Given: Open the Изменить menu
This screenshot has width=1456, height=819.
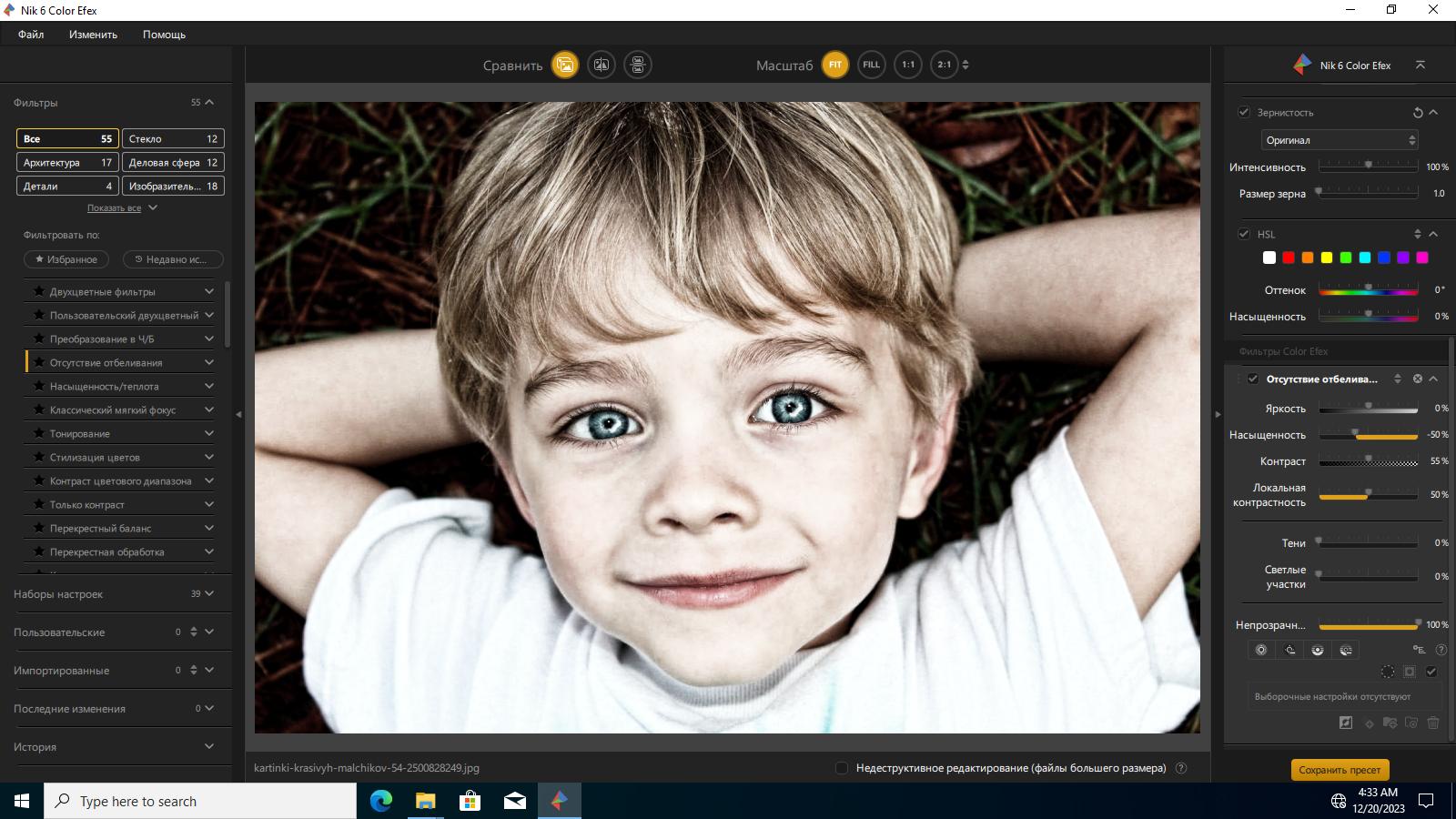Looking at the screenshot, I should coord(93,35).
